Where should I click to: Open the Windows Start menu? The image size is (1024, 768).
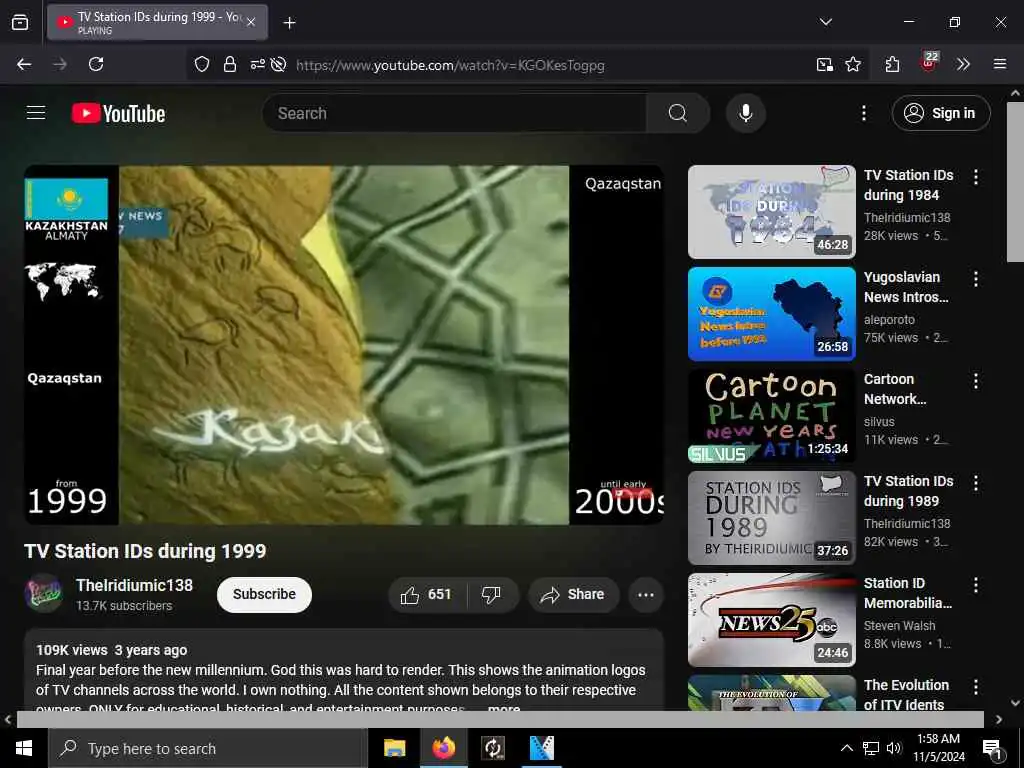pos(24,748)
